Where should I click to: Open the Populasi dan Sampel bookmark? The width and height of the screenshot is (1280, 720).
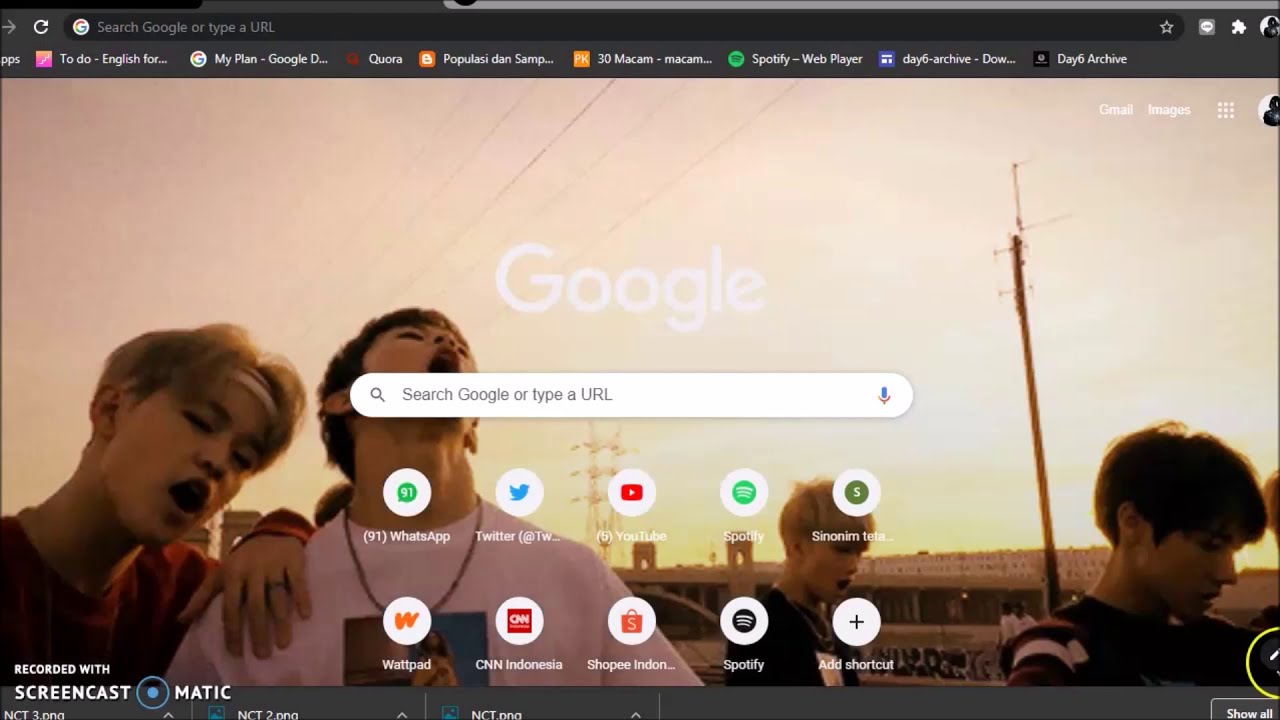486,59
